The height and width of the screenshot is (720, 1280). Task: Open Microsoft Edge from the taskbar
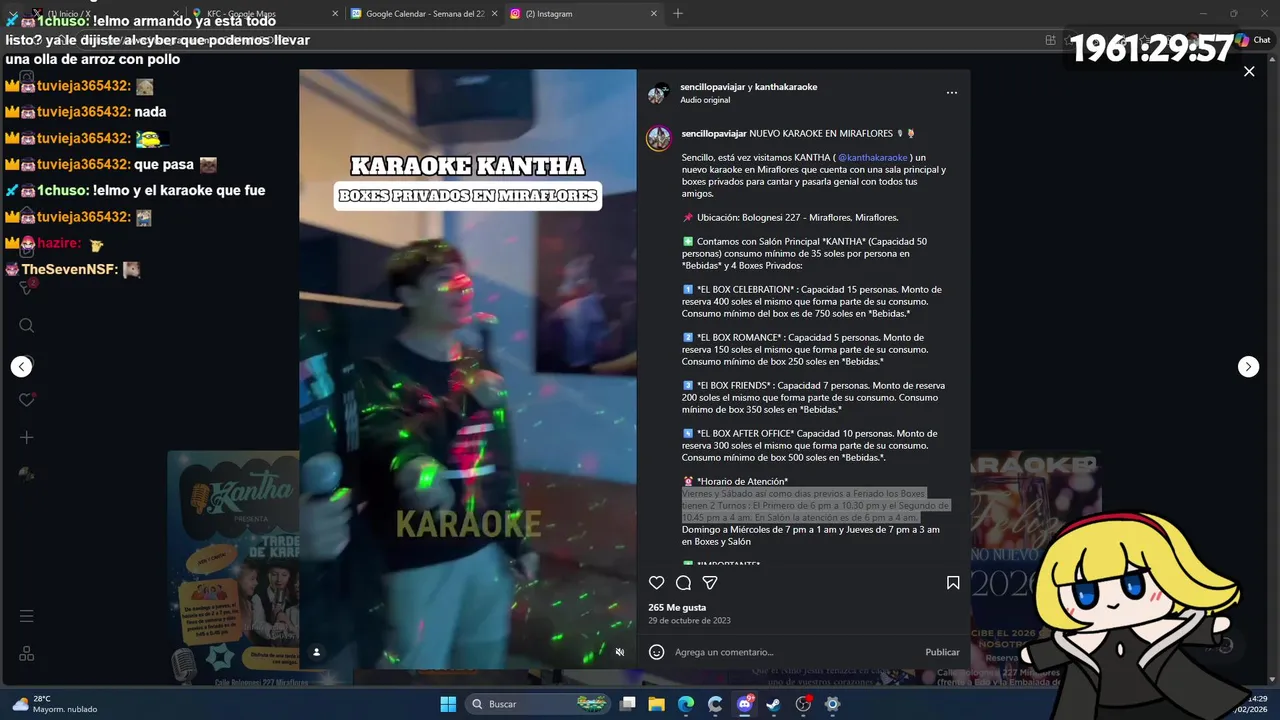pyautogui.click(x=686, y=704)
